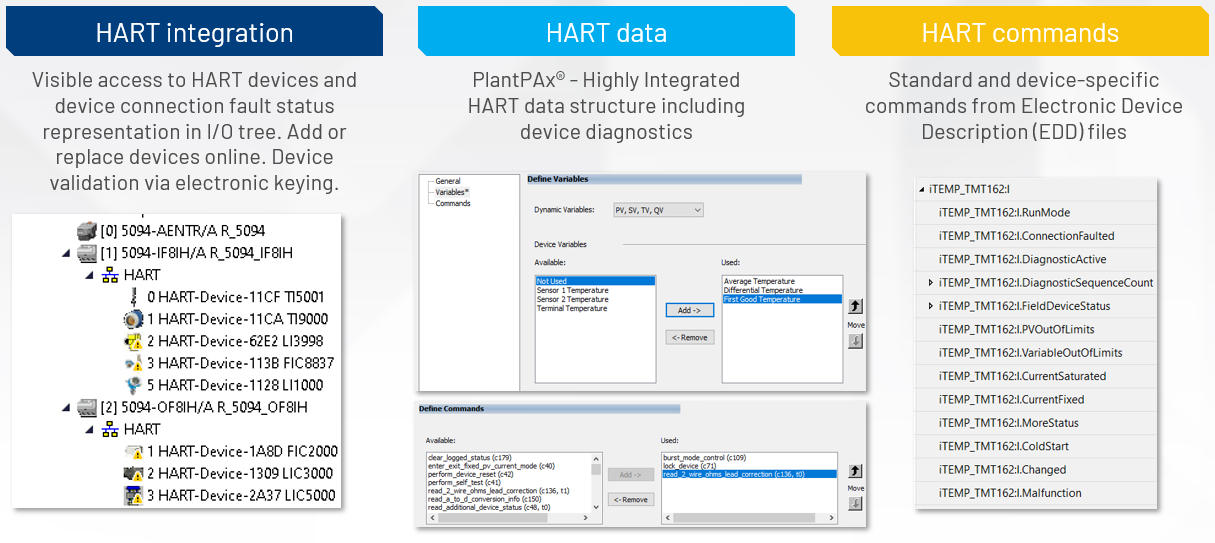
Task: Expand iTEMP_TMT162:I.FieldDeviceStatus tag
Action: 931,306
